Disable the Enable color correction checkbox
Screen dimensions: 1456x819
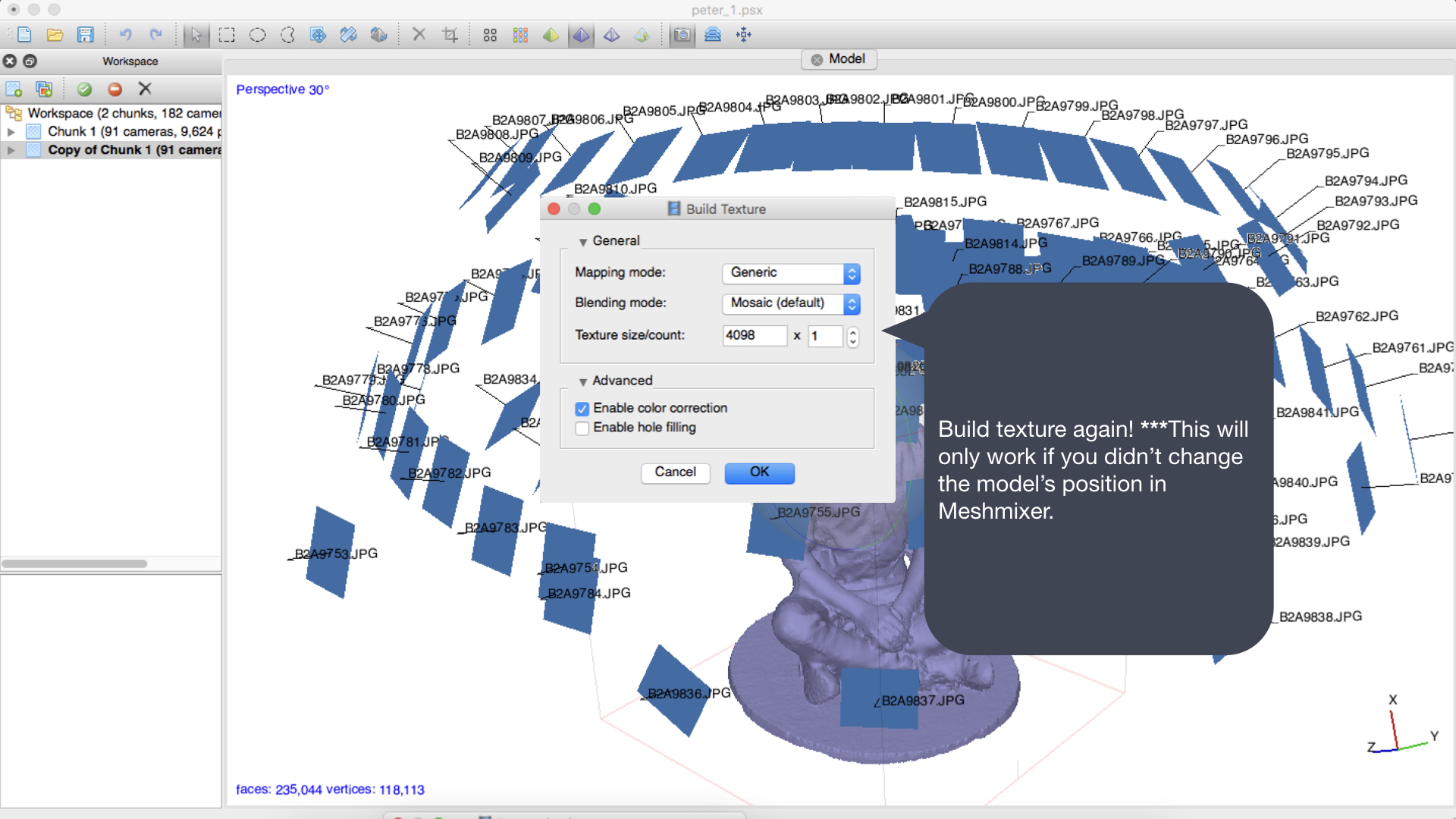click(582, 409)
